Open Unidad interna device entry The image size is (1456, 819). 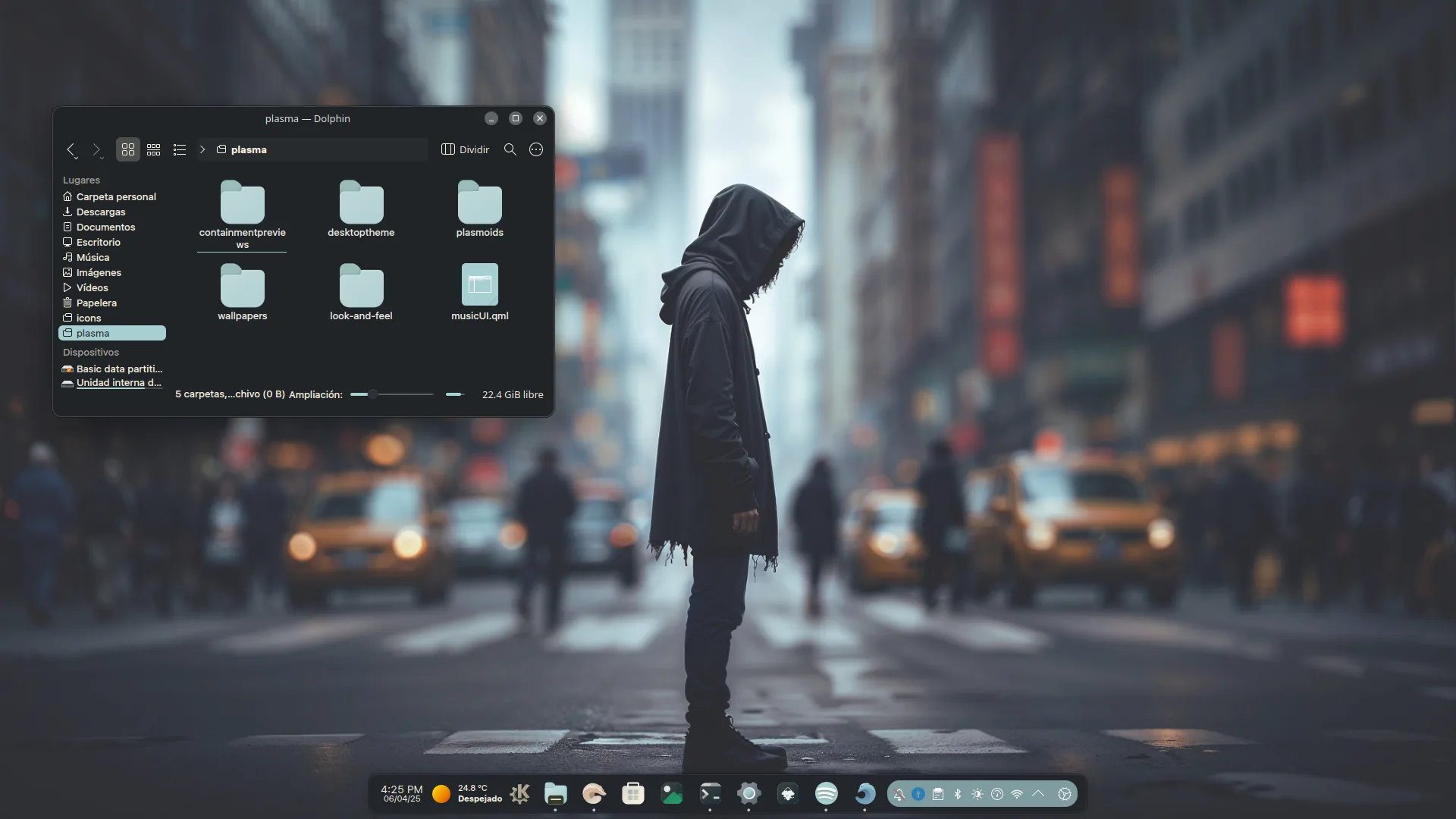pyautogui.click(x=112, y=382)
